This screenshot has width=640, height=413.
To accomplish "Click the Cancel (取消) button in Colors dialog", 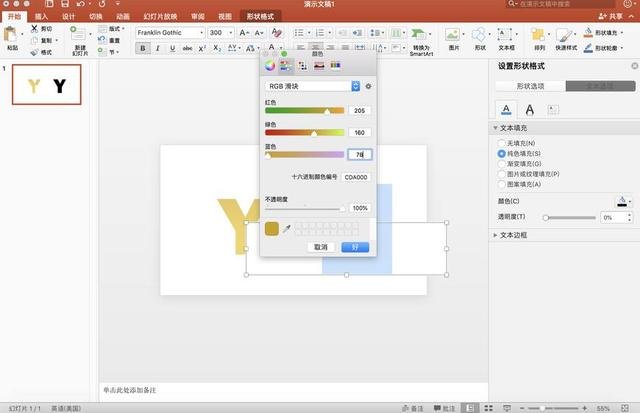I will pyautogui.click(x=321, y=247).
